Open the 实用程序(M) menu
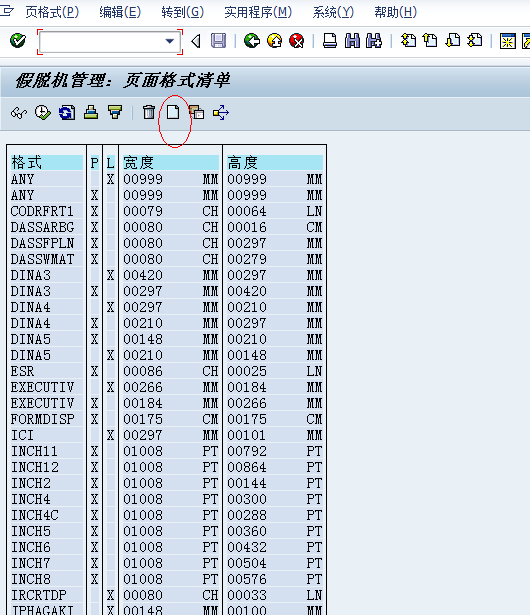The width and height of the screenshot is (530, 615). [x=258, y=13]
